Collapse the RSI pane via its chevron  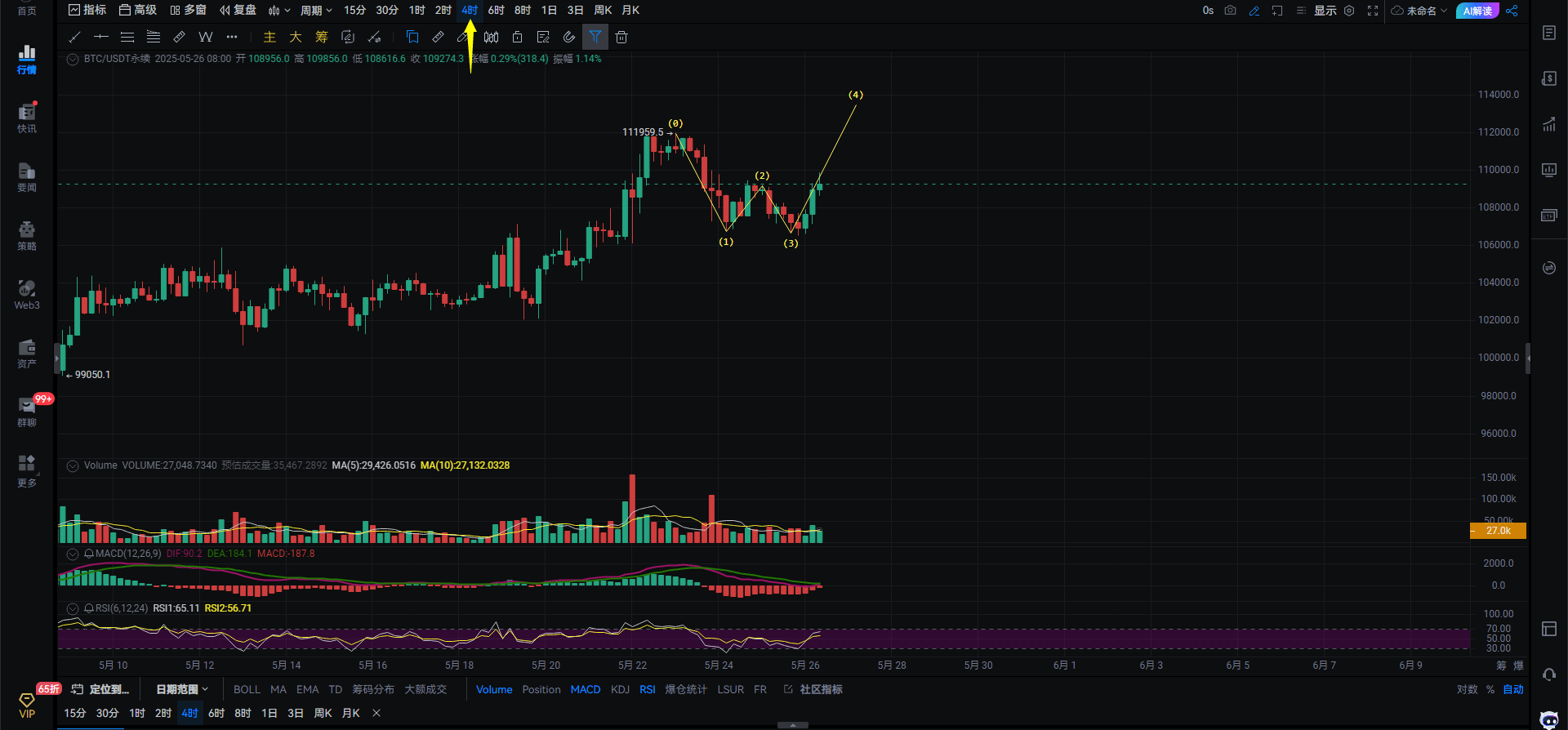pyautogui.click(x=73, y=608)
